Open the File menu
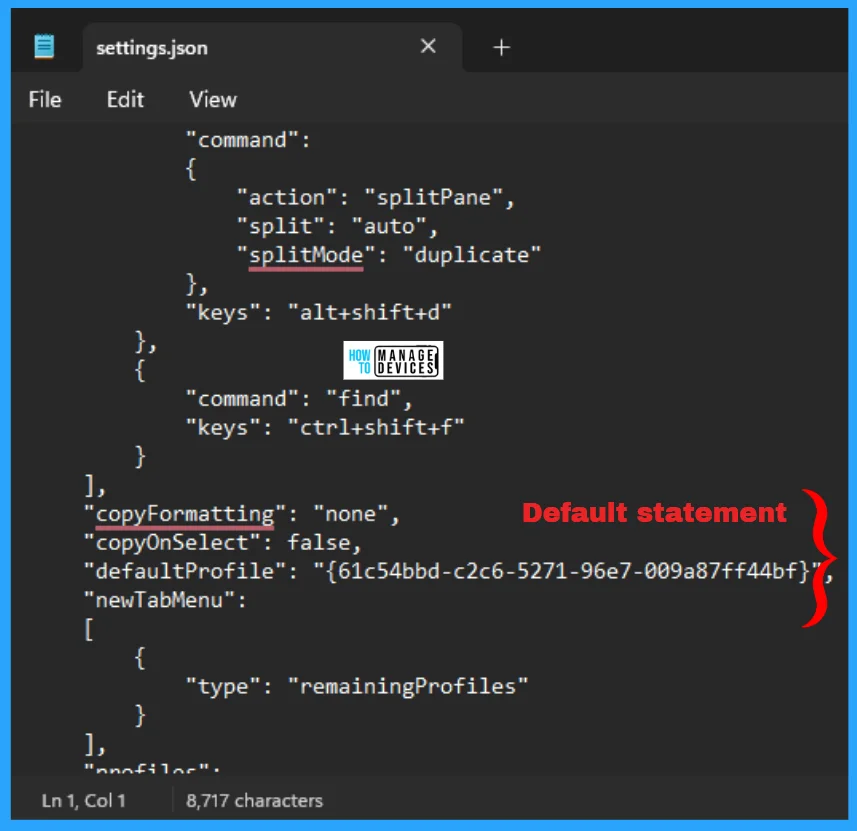Viewport: 857px width, 831px height. pos(45,100)
